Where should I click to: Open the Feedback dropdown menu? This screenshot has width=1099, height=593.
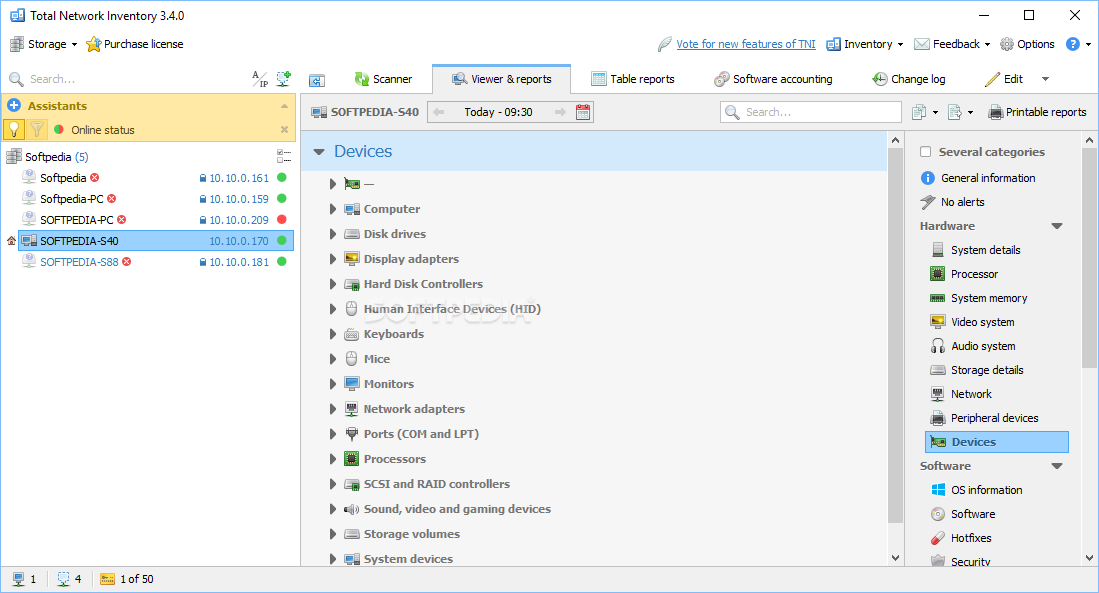953,44
